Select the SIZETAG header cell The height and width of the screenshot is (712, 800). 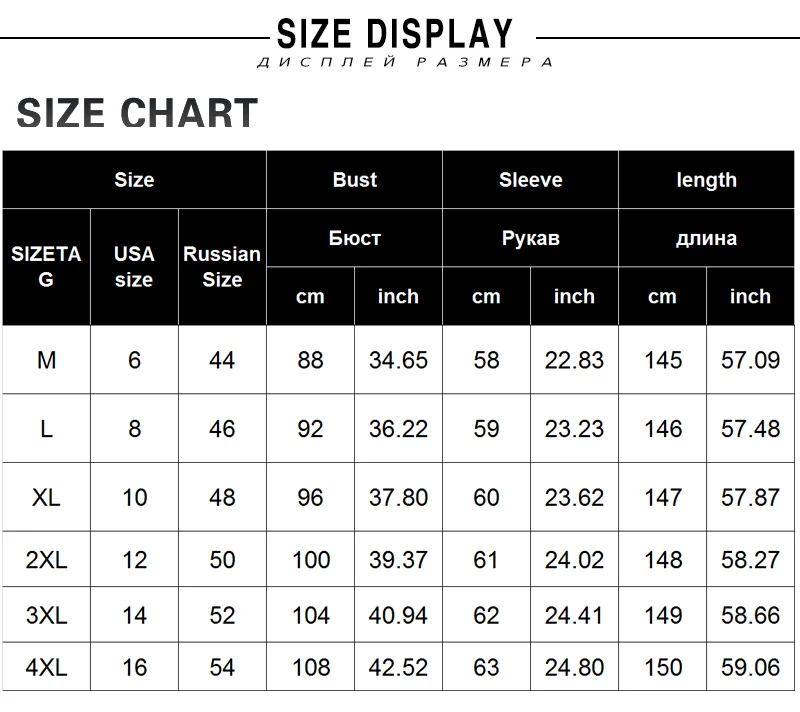click(x=46, y=267)
